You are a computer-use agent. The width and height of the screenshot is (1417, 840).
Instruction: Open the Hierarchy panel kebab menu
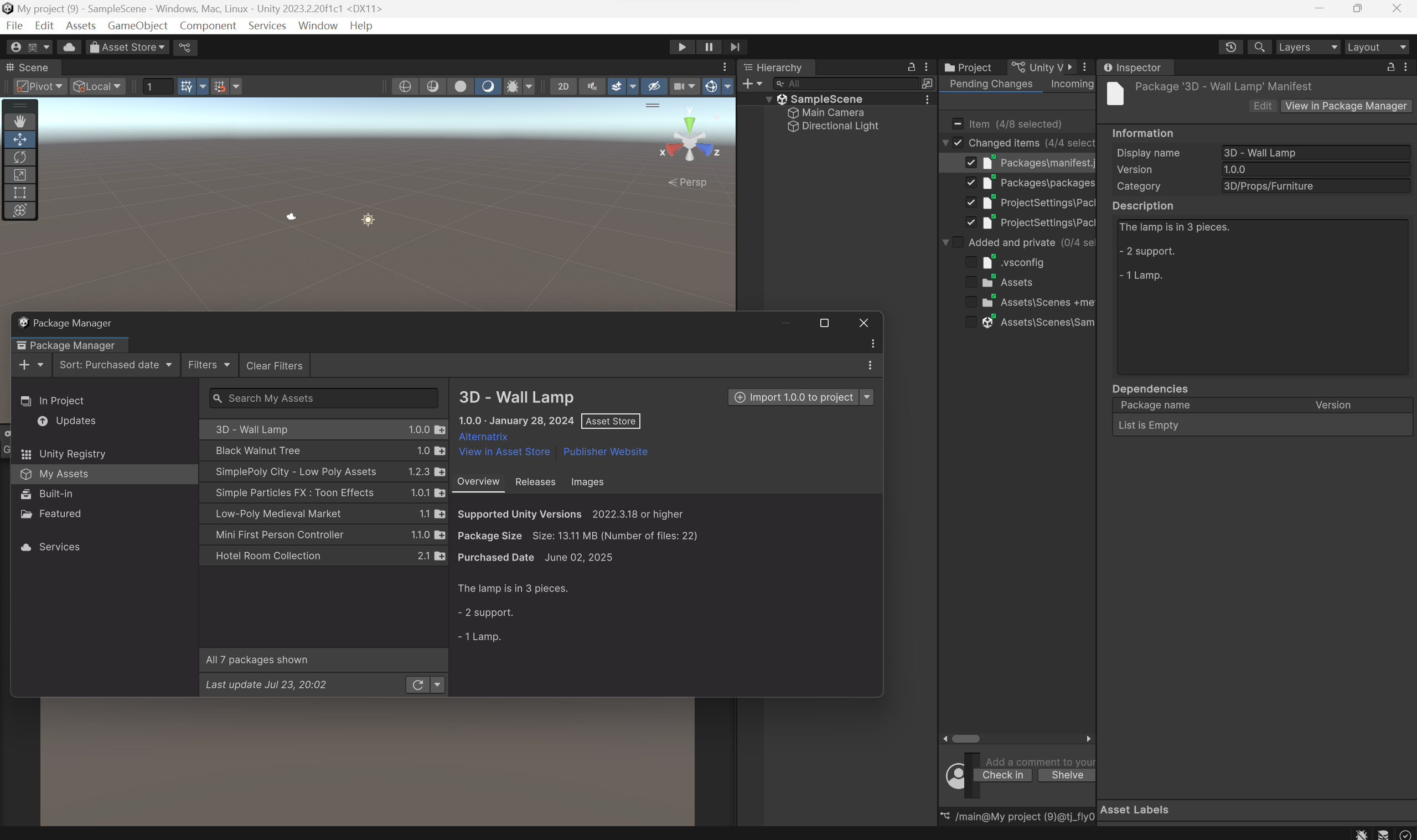tap(926, 67)
